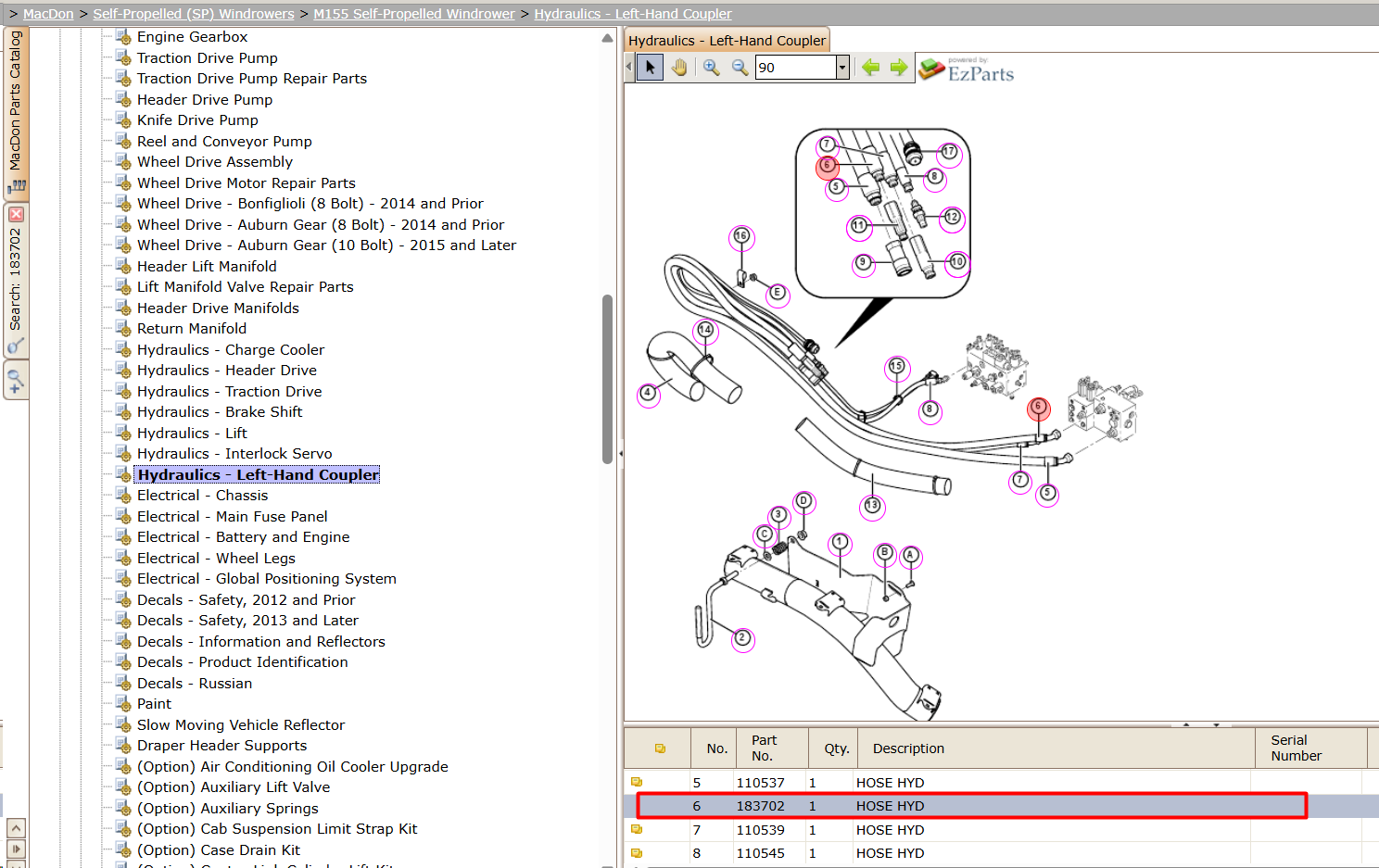Zoom out of the diagram
The width and height of the screenshot is (1379, 868).
740,68
